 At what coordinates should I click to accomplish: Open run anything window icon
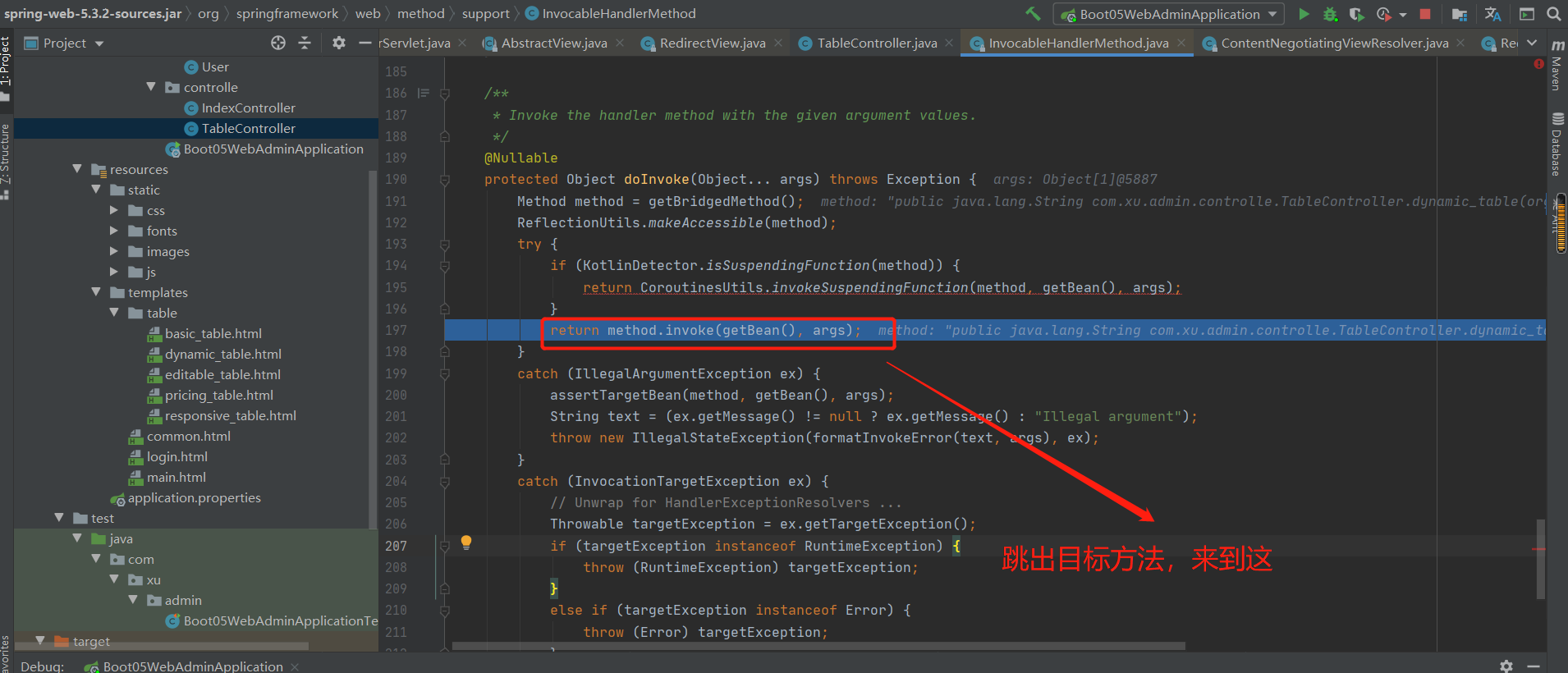point(1527,14)
